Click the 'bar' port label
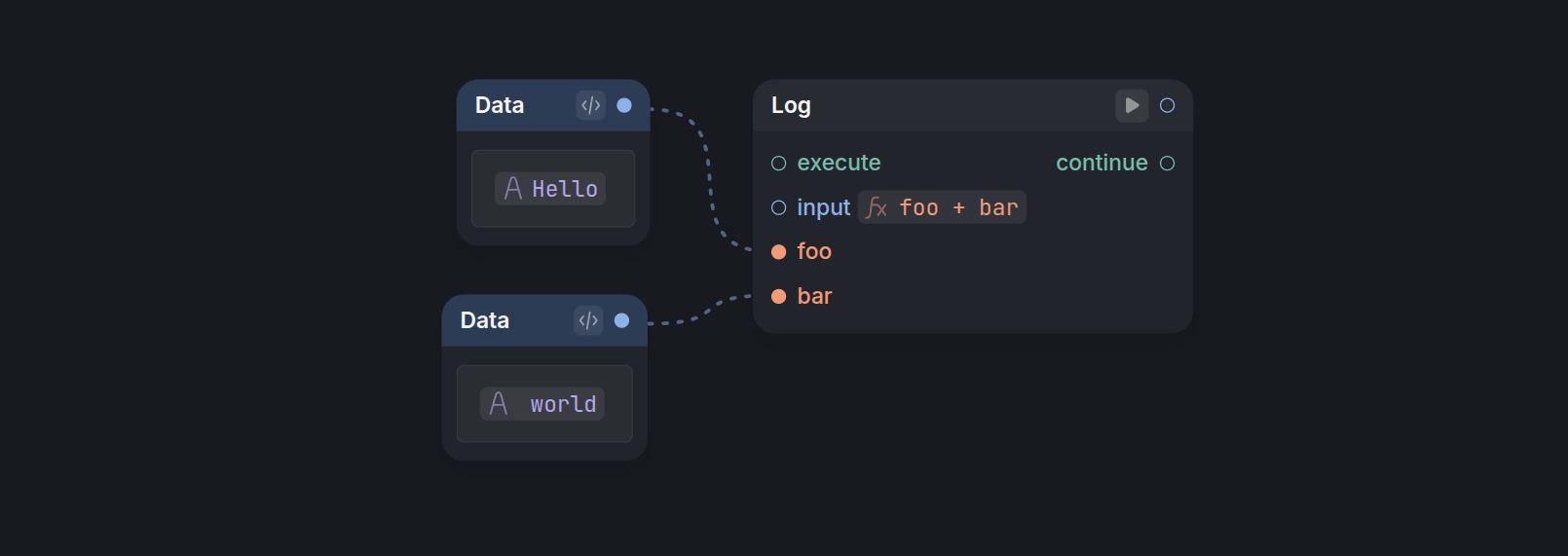This screenshot has width=1568, height=556. [x=814, y=296]
